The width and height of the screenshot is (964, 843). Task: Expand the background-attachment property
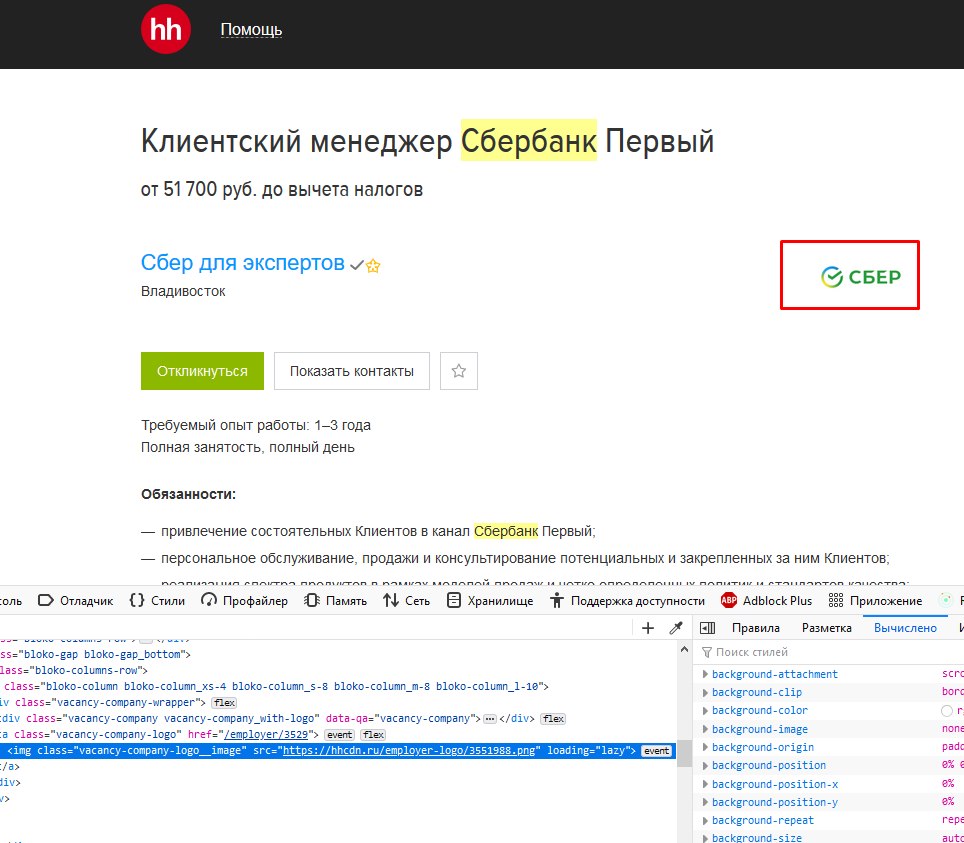tap(705, 674)
